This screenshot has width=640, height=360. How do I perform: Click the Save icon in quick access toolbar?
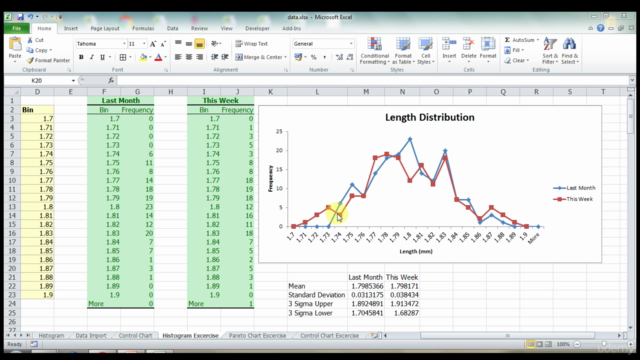pos(20,17)
